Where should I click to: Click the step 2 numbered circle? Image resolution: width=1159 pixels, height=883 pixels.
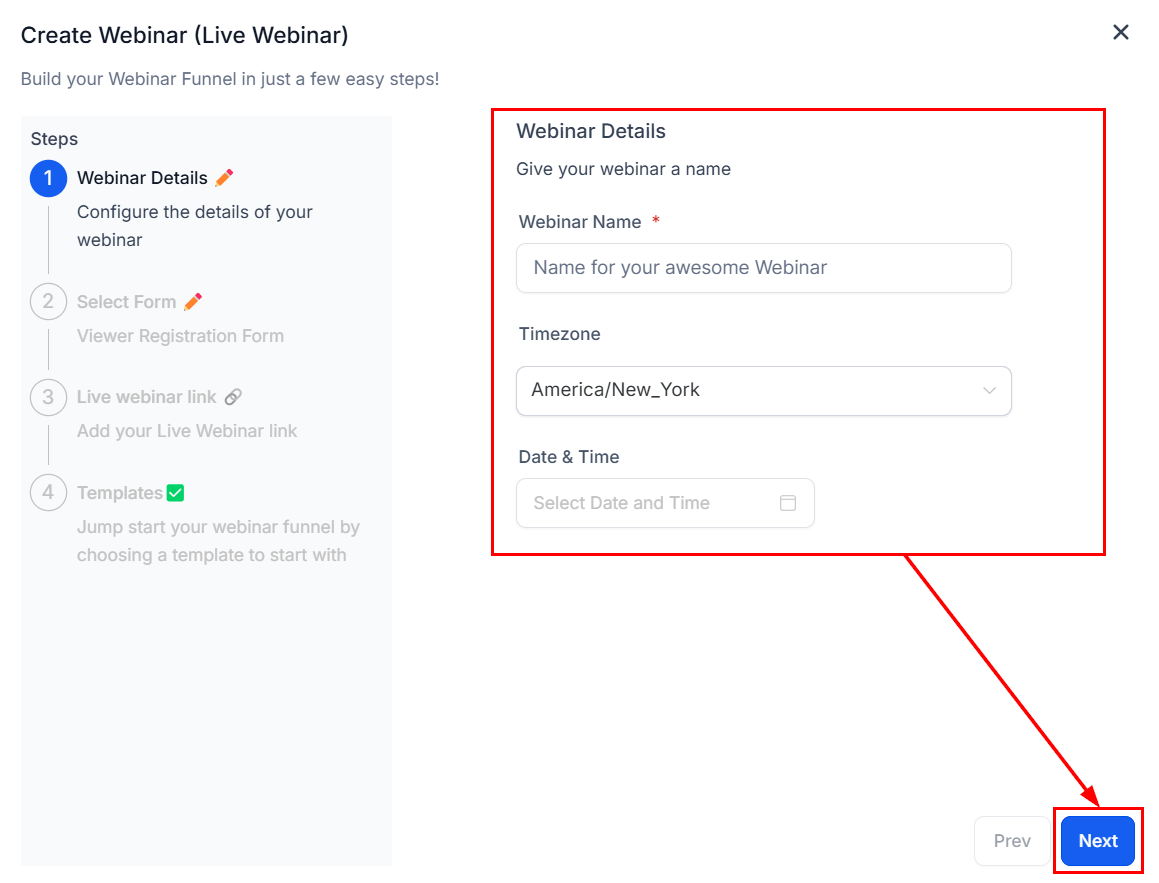(48, 302)
